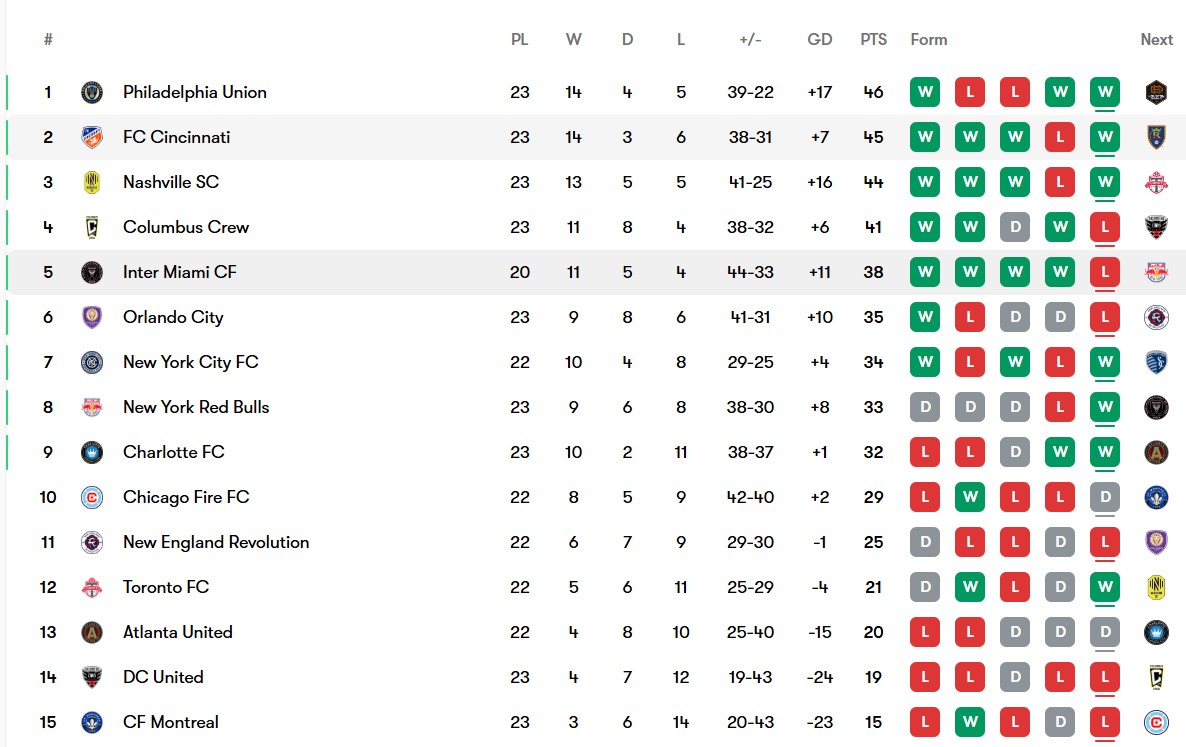Open the next opponent icon for Columbus Crew

click(x=1156, y=227)
